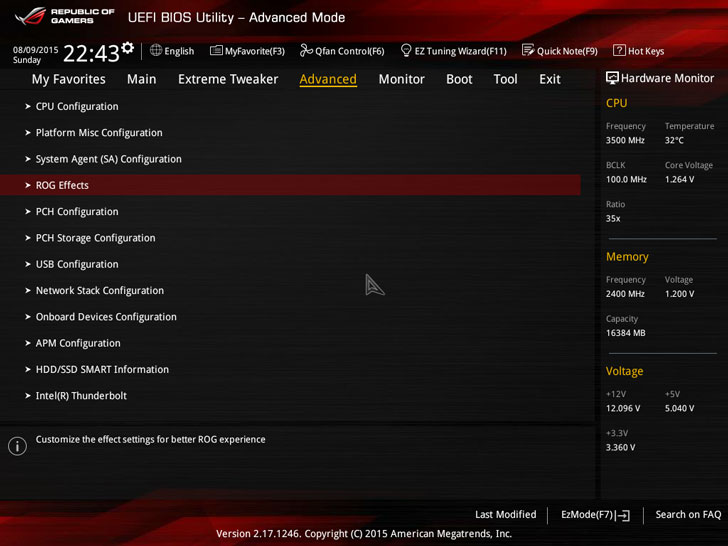This screenshot has height=546, width=728.
Task: Open the Exit tab
Action: [x=550, y=79]
